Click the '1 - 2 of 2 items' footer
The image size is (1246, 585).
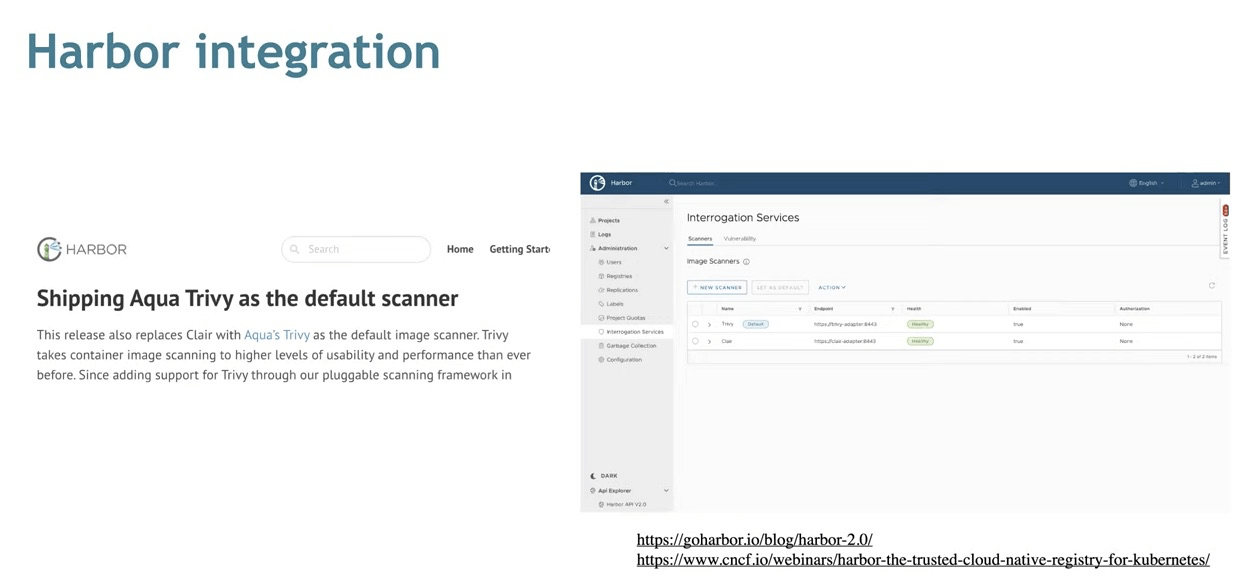click(1202, 356)
